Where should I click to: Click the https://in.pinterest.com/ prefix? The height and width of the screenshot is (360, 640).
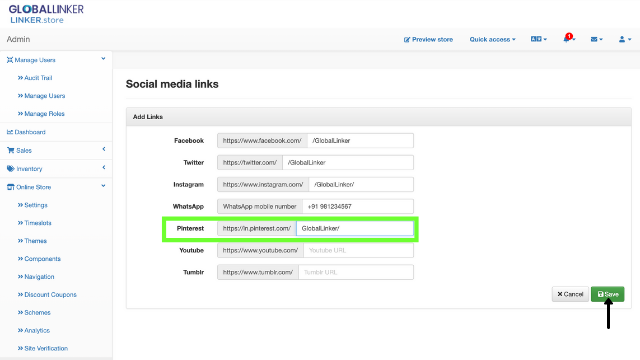257,229
